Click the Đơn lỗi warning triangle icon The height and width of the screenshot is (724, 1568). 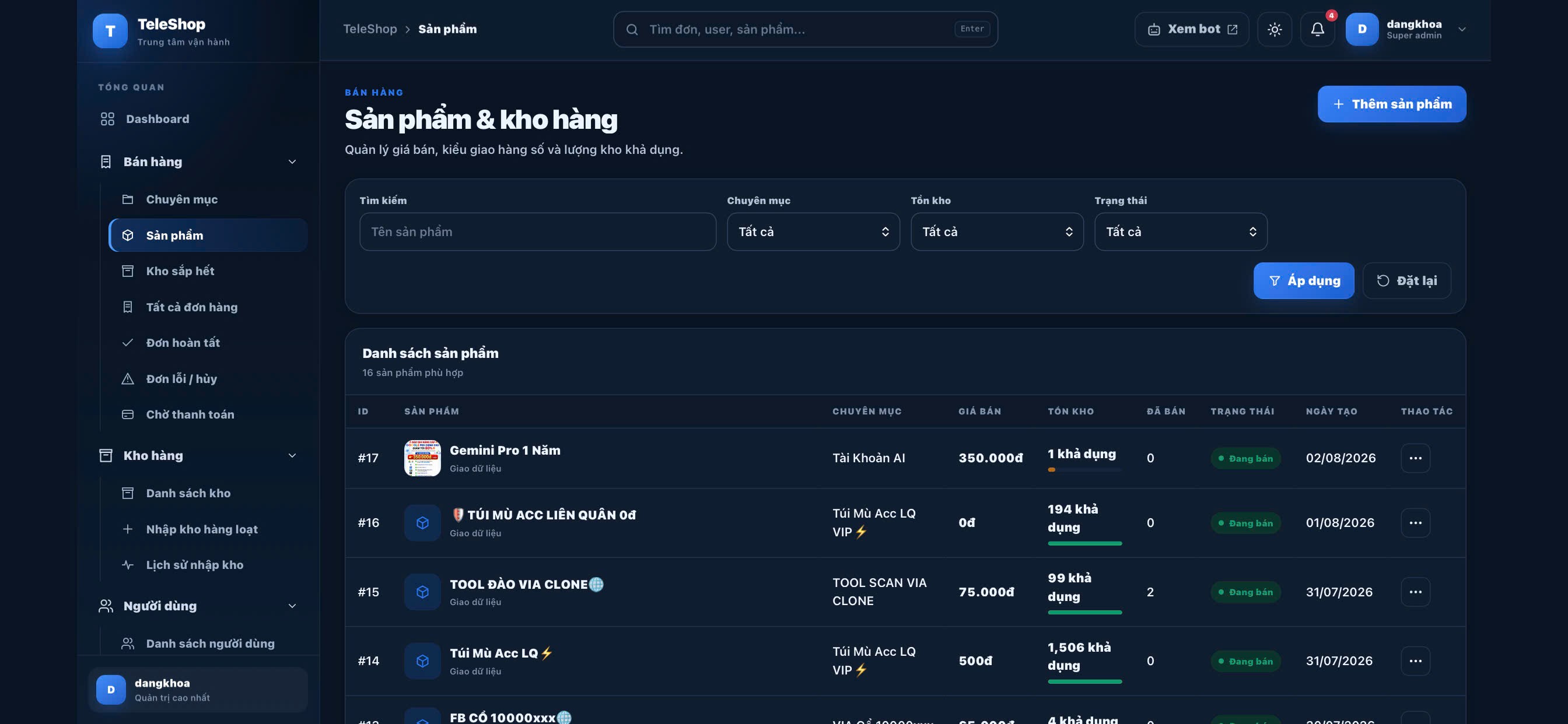(127, 379)
